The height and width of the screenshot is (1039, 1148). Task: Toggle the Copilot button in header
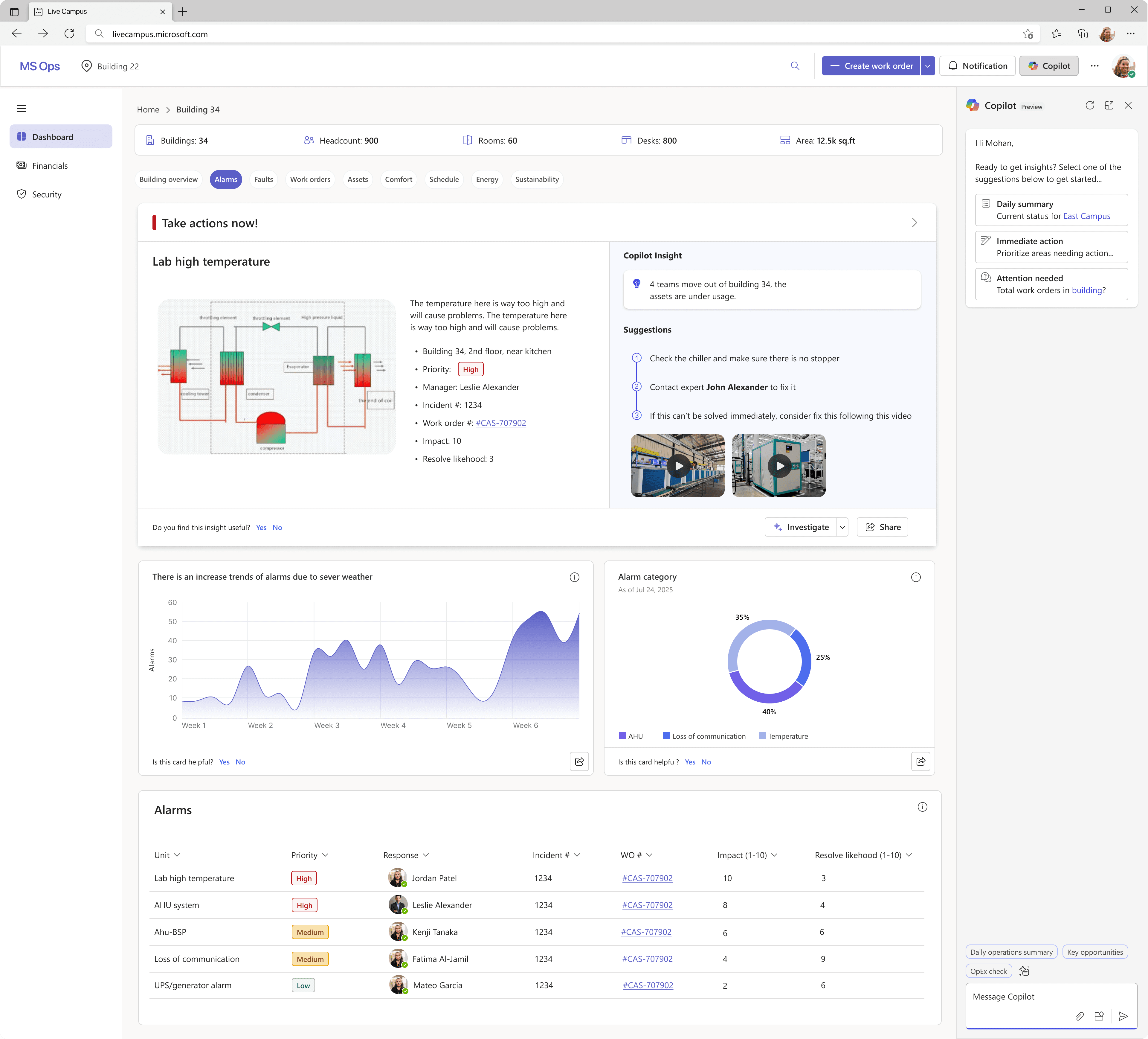[x=1049, y=66]
